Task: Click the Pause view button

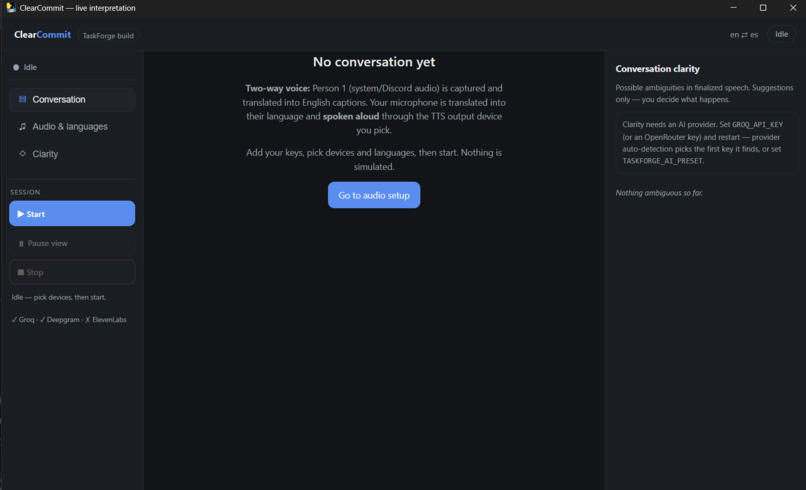Action: coord(72,243)
